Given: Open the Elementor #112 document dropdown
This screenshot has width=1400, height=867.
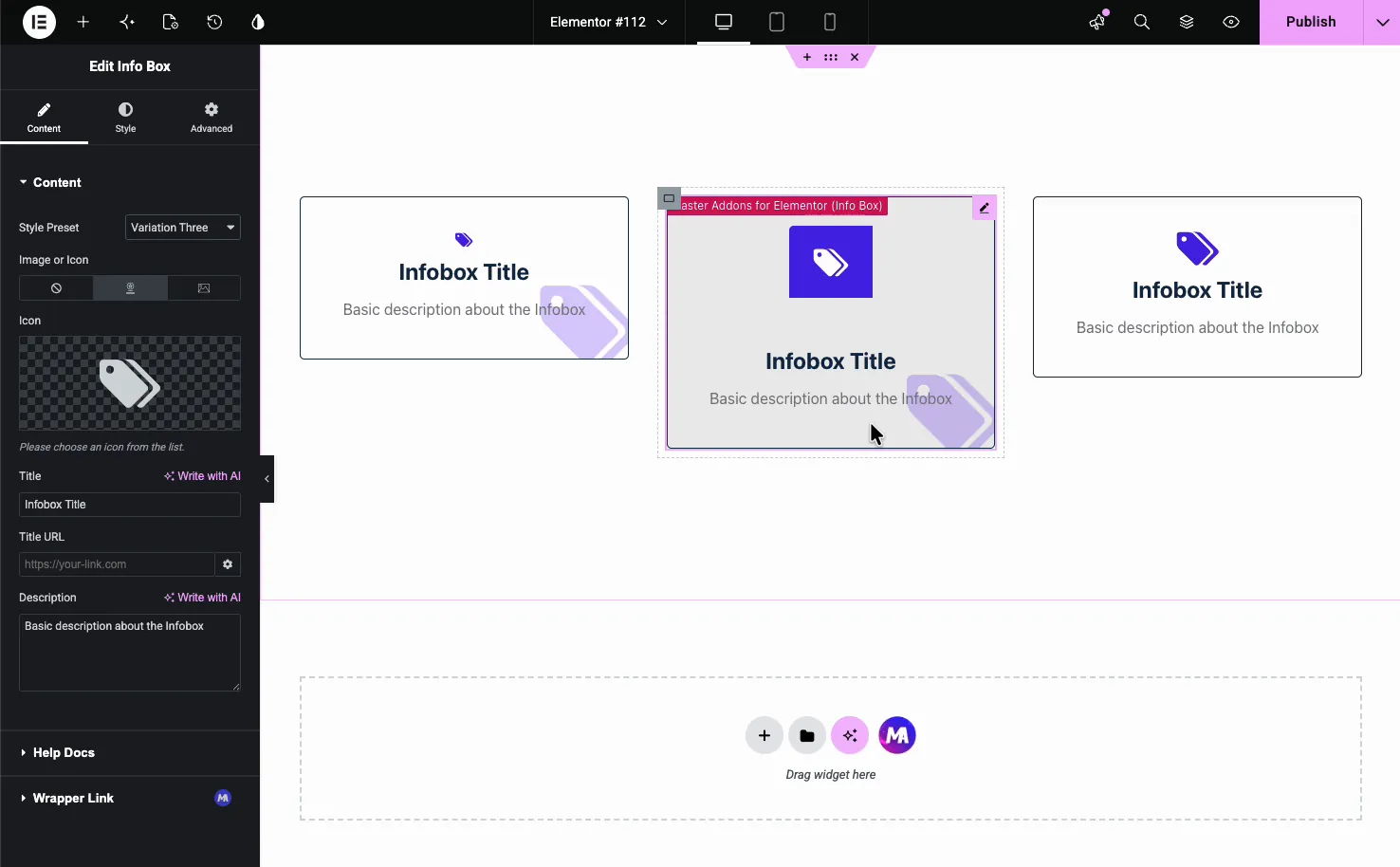Looking at the screenshot, I should (608, 22).
